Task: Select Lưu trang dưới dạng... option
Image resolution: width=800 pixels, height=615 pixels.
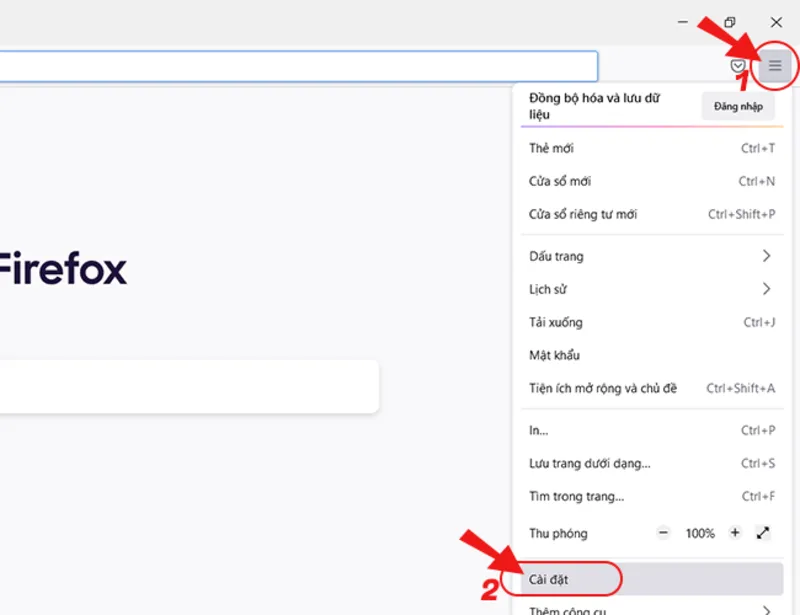Action: coord(652,463)
